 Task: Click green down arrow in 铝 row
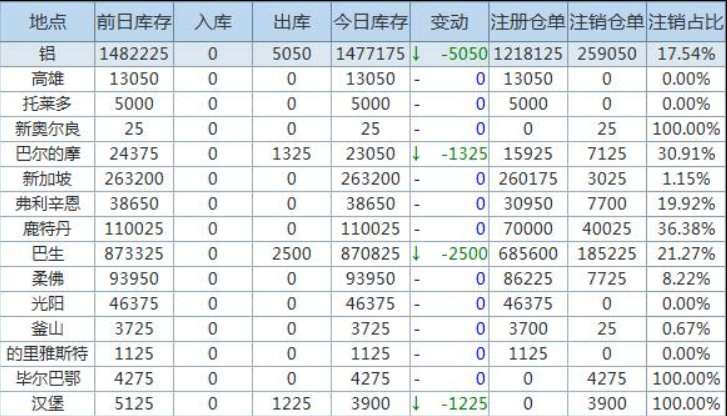(417, 54)
